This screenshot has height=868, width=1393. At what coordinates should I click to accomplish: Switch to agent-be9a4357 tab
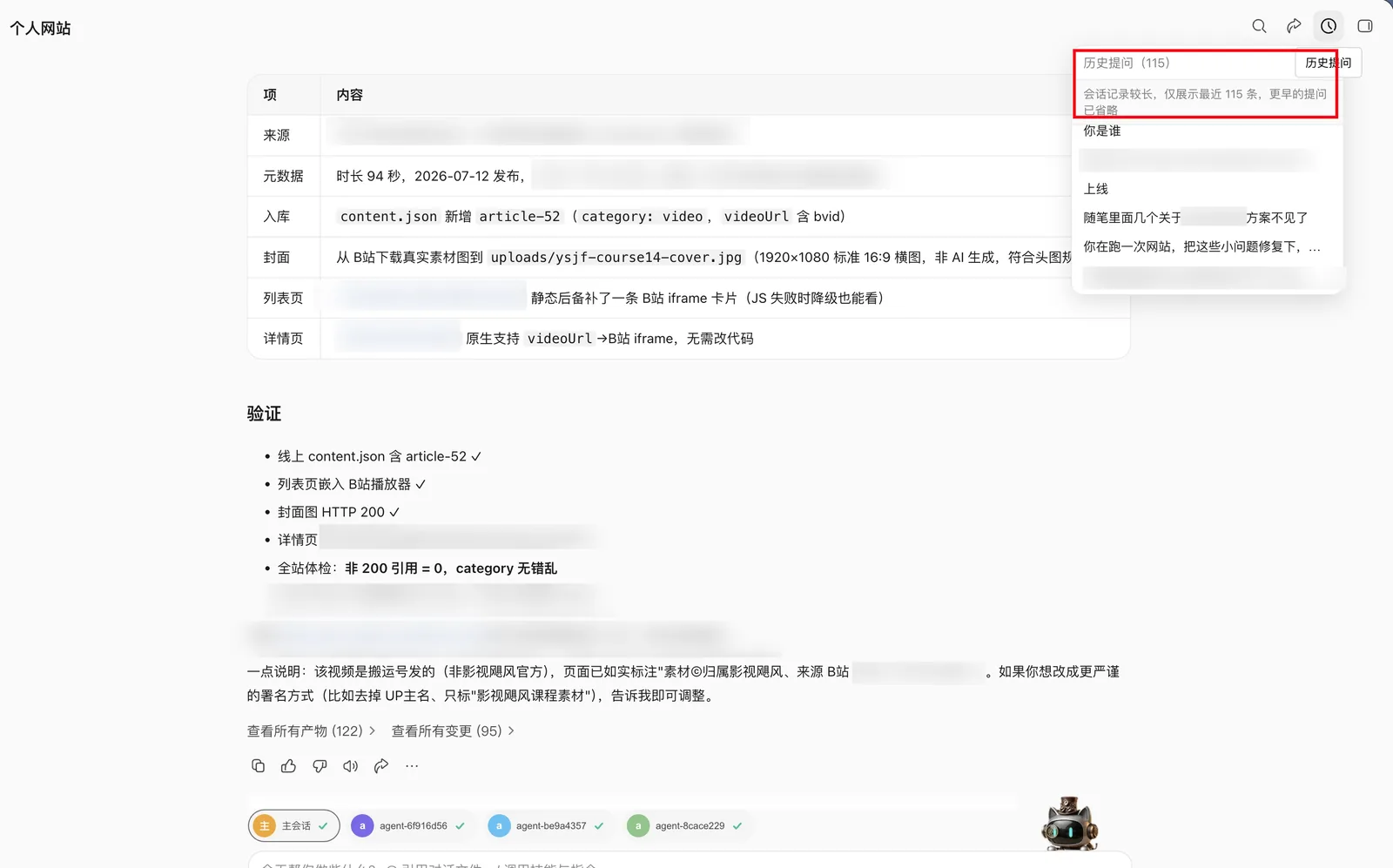click(546, 825)
